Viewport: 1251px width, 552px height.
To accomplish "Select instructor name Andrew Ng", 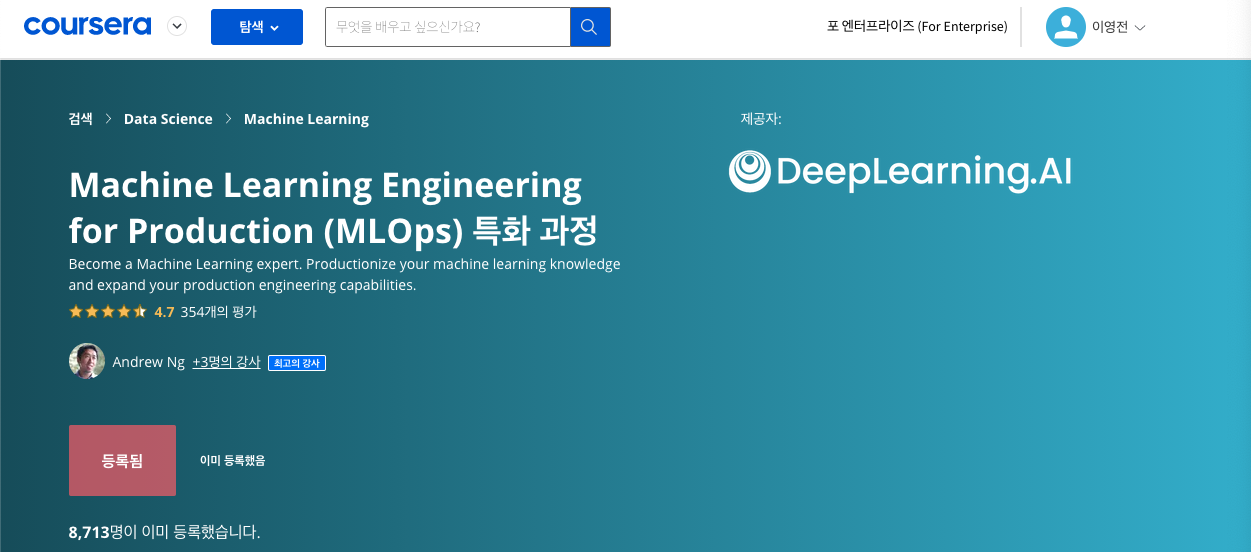I will click(149, 362).
